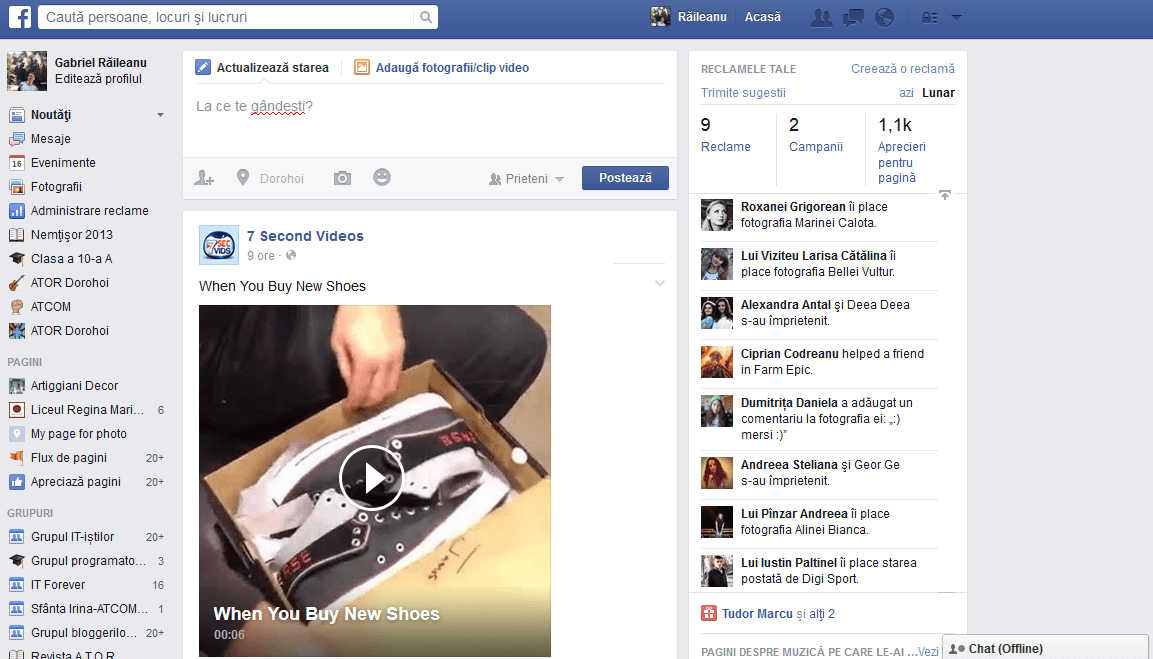Play the When You Buy New Shoes video
The image size is (1153, 659).
point(371,478)
